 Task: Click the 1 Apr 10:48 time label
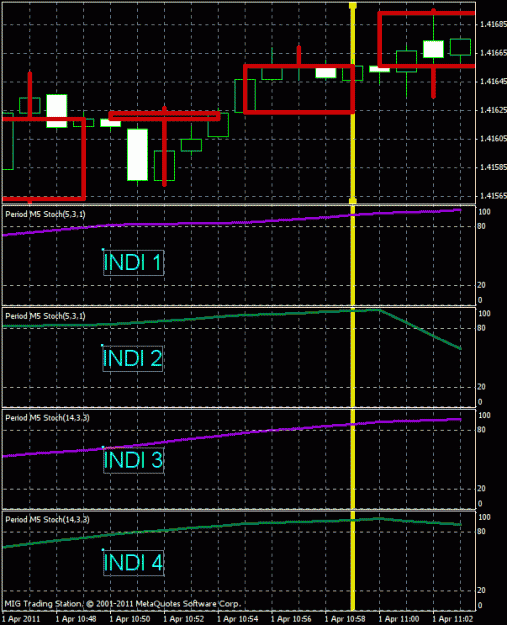pyautogui.click(x=76, y=619)
